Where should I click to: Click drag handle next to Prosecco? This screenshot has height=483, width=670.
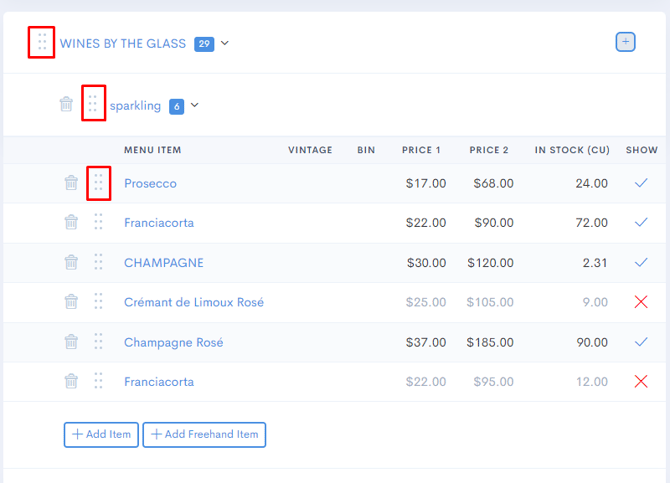98,183
